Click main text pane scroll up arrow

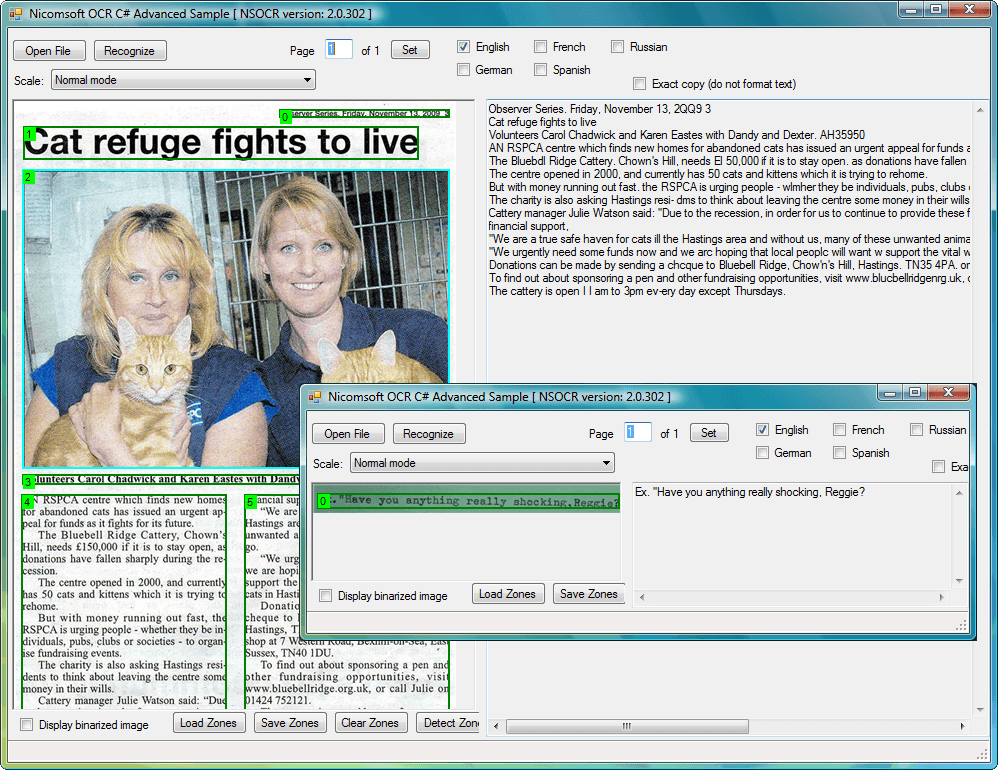tap(980, 109)
